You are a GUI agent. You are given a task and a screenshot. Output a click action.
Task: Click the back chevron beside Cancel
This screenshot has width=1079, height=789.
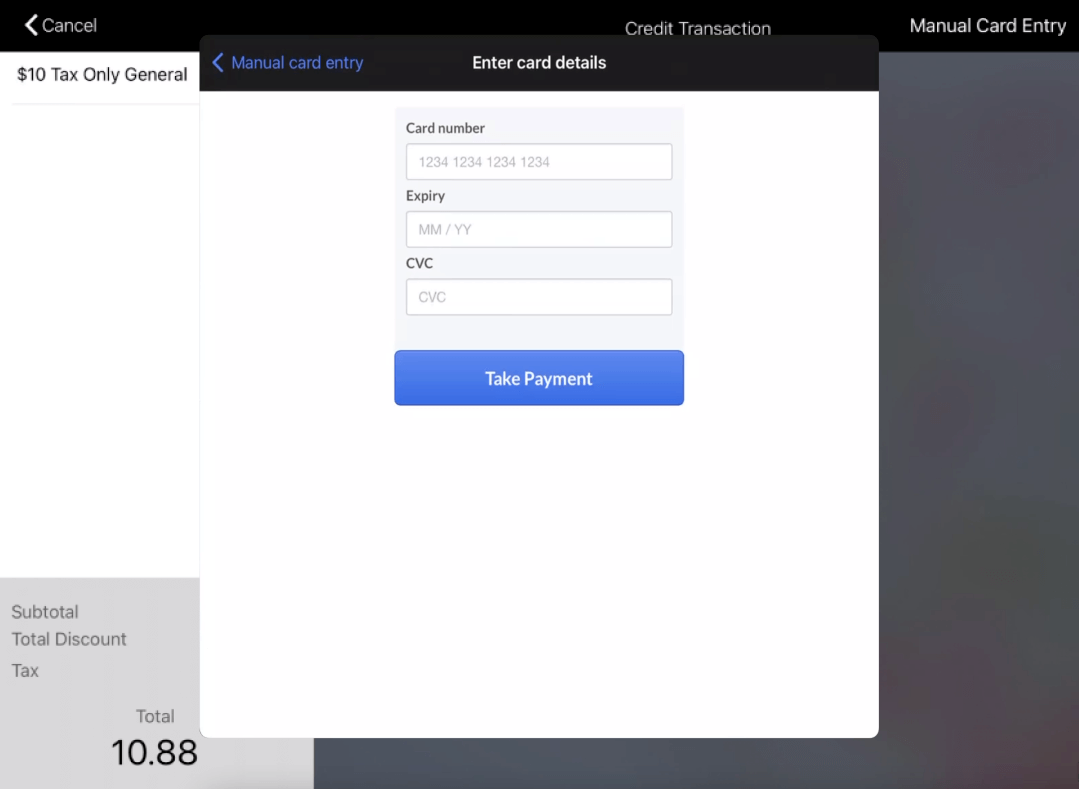(x=29, y=25)
